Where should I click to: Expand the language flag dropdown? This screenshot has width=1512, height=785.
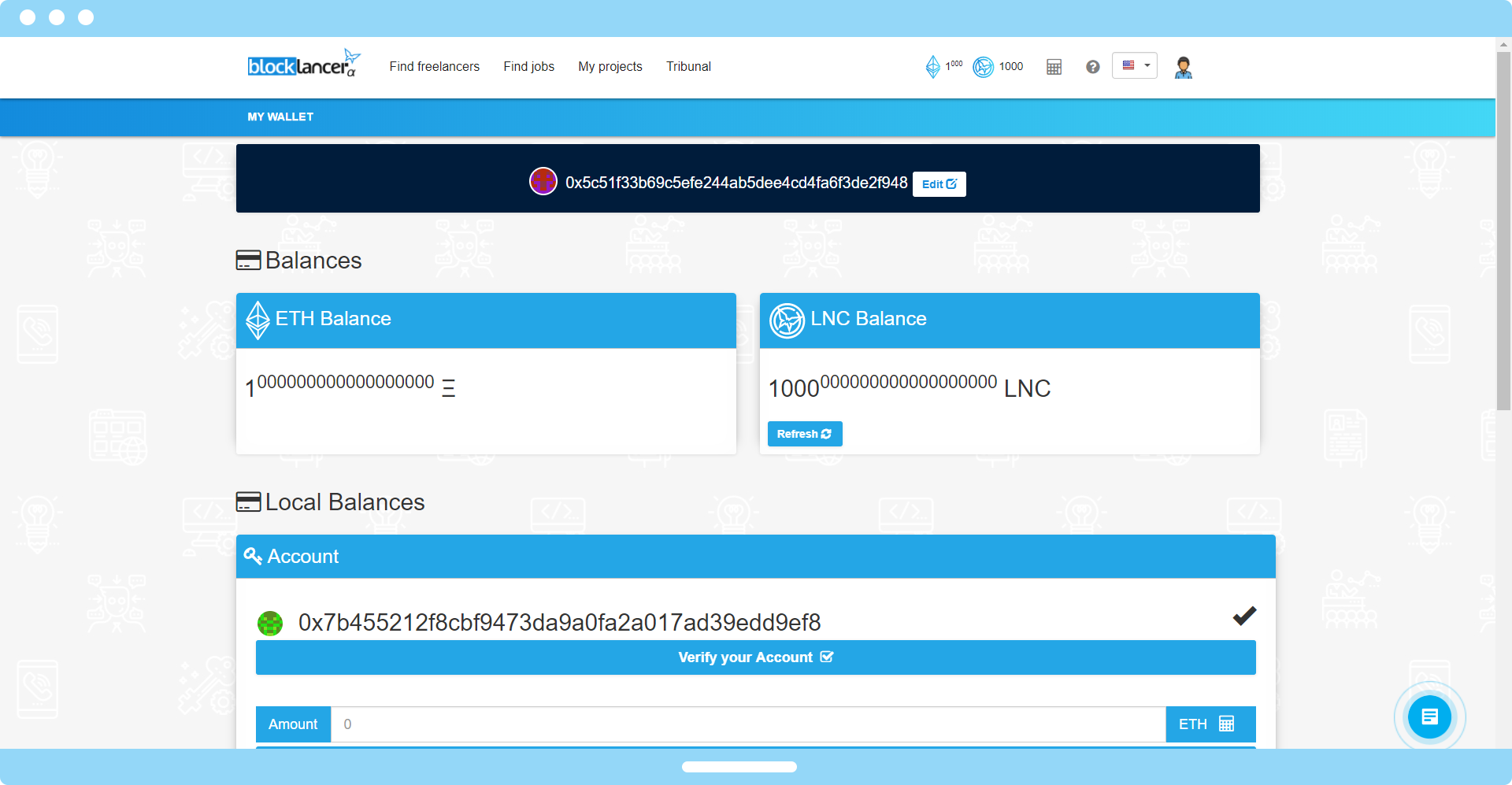(1135, 65)
